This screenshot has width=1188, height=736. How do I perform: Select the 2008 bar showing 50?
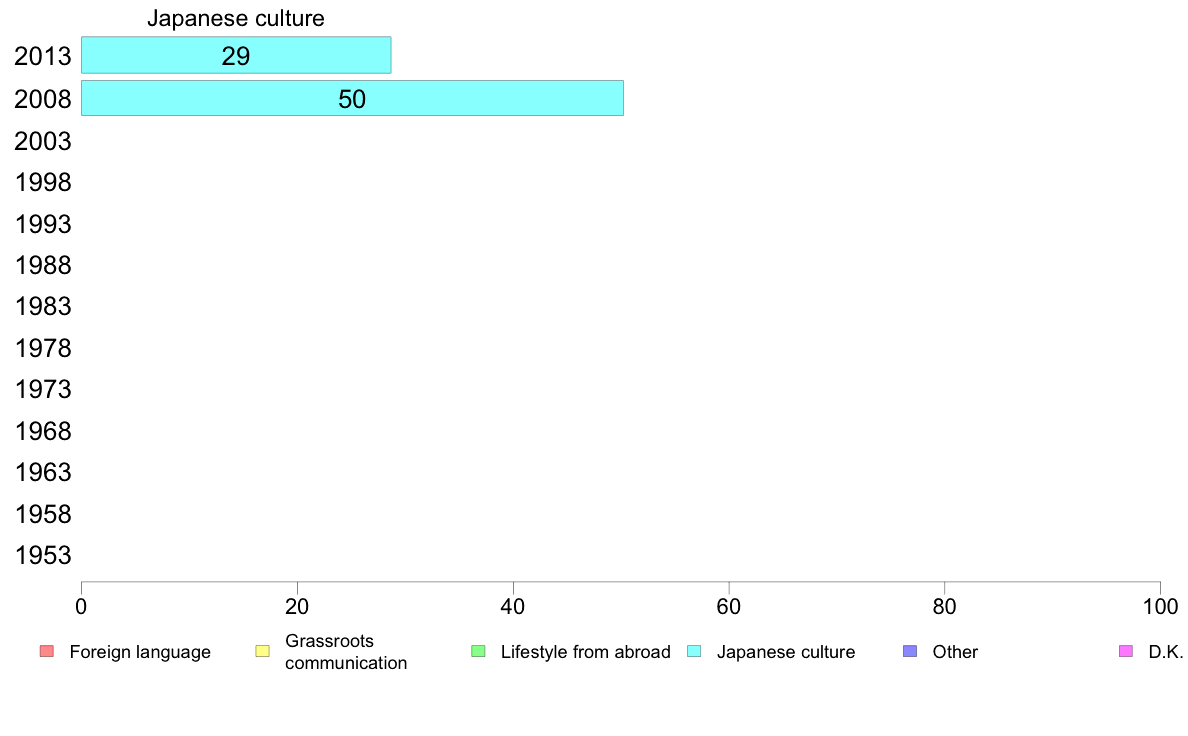click(352, 99)
